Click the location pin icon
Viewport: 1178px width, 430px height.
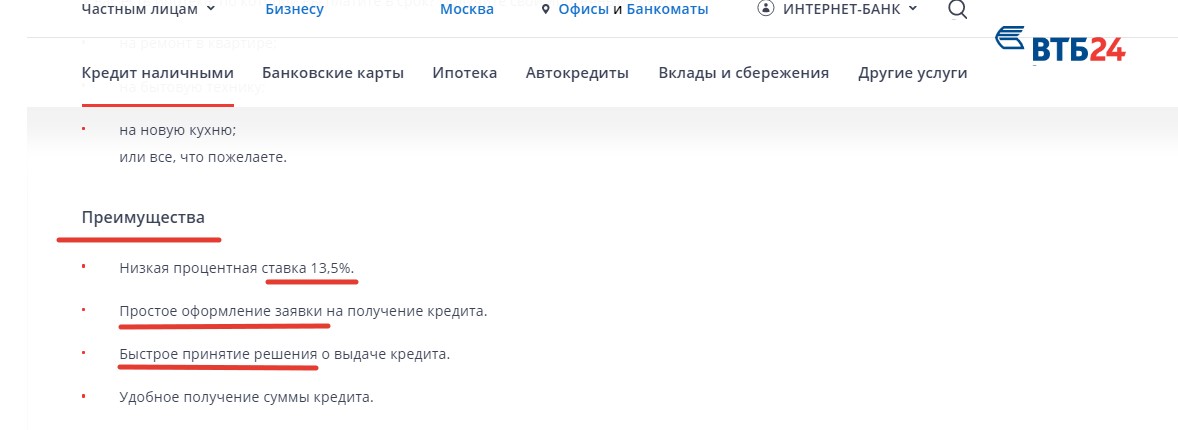pos(545,10)
